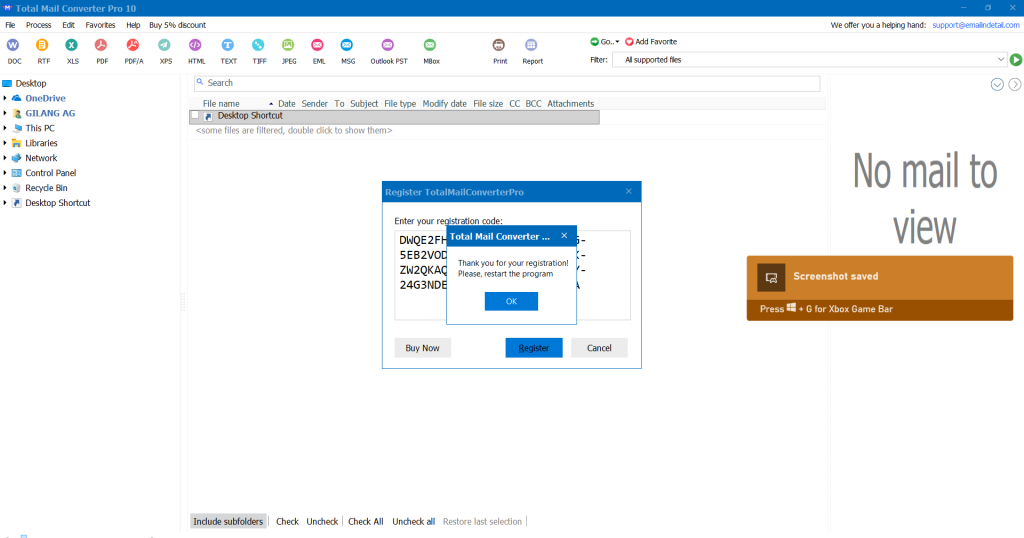This screenshot has width=1024, height=538.
Task: Click the Buy Now button
Action: (423, 348)
